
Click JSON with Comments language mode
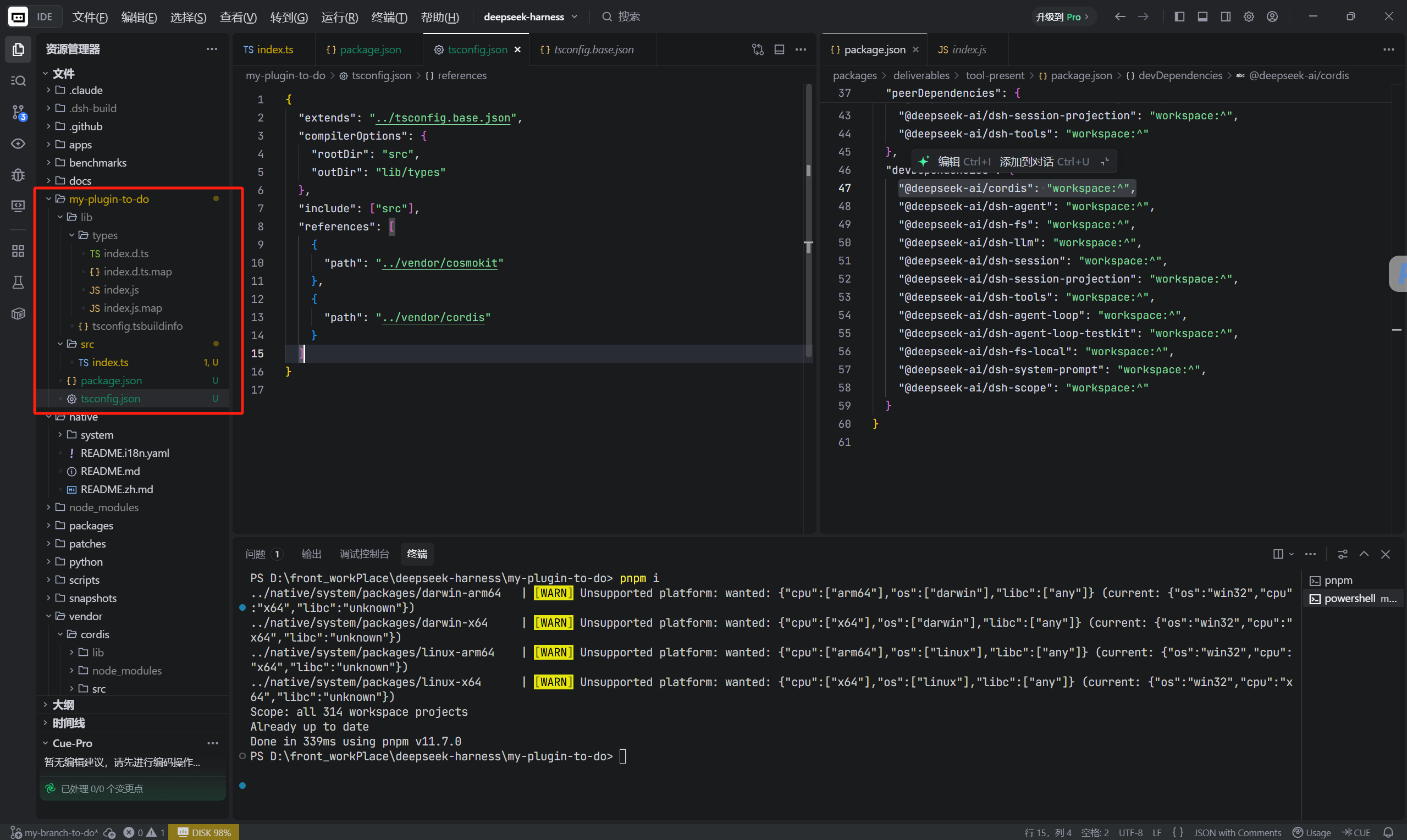pos(1237,833)
